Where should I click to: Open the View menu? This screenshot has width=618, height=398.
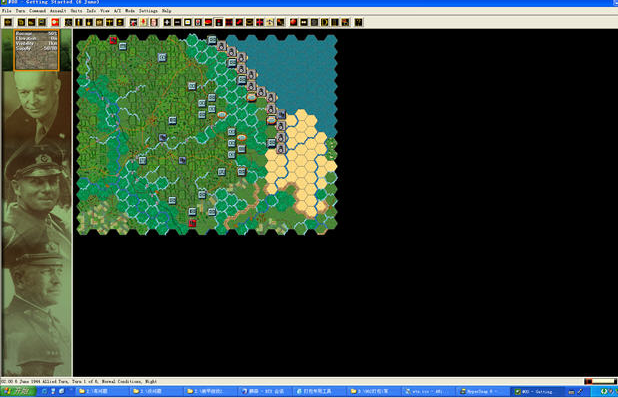(105, 11)
